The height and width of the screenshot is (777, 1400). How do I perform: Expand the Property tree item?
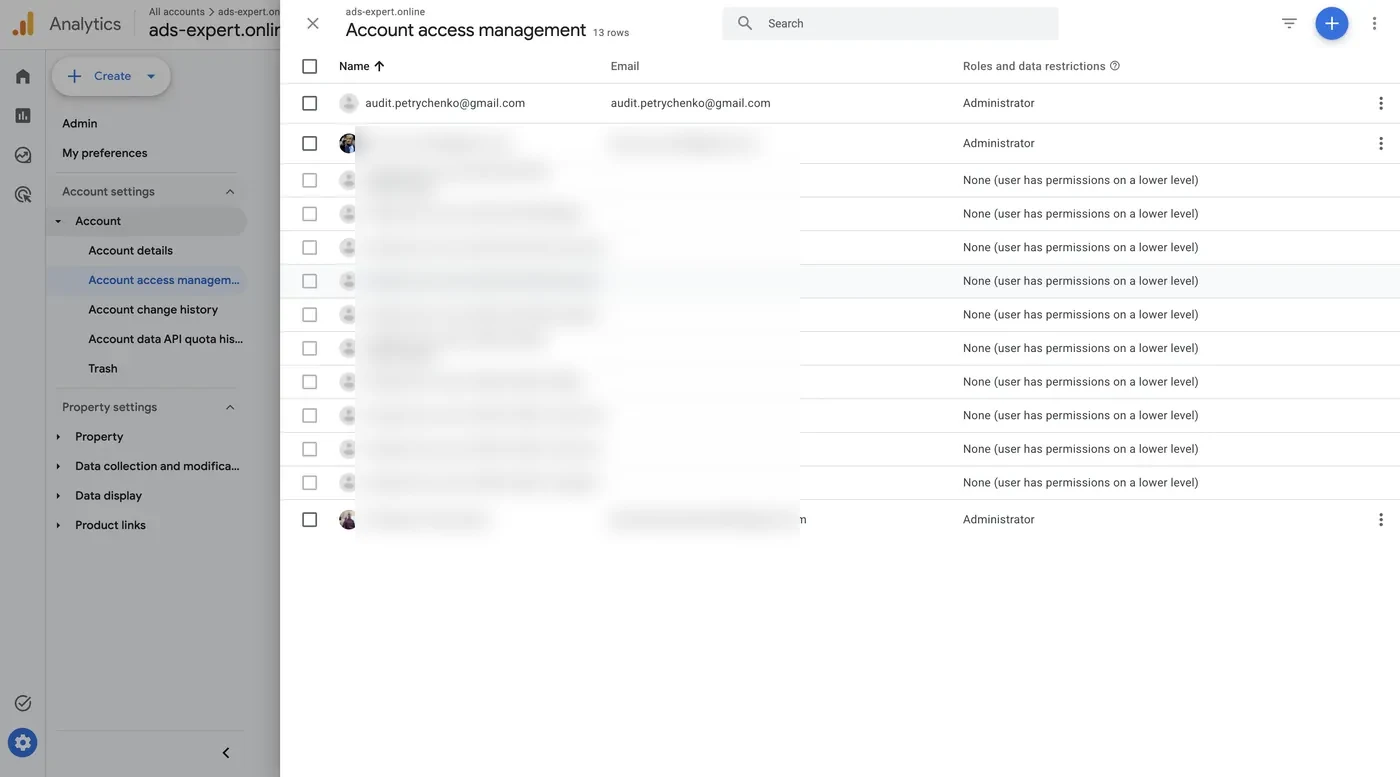58,437
